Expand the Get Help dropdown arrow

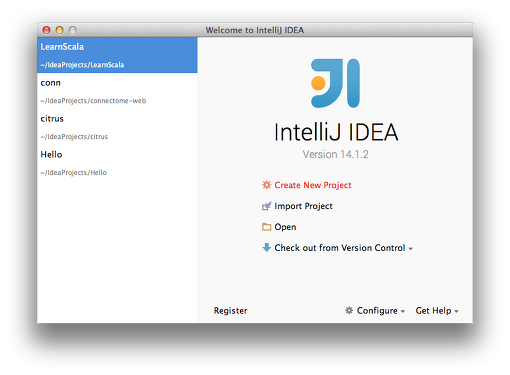(456, 311)
